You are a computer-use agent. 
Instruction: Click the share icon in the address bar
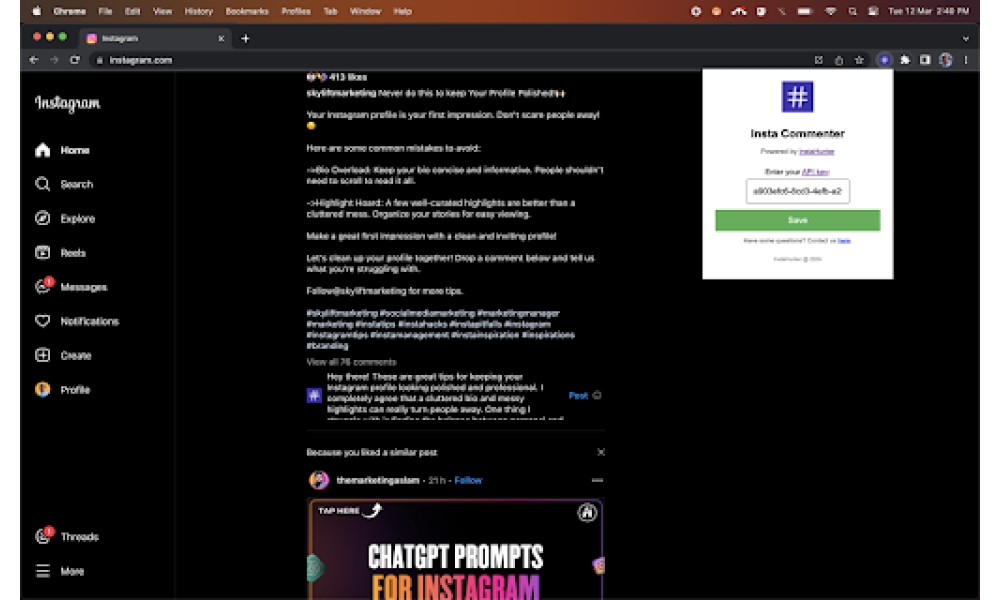pyautogui.click(x=839, y=60)
